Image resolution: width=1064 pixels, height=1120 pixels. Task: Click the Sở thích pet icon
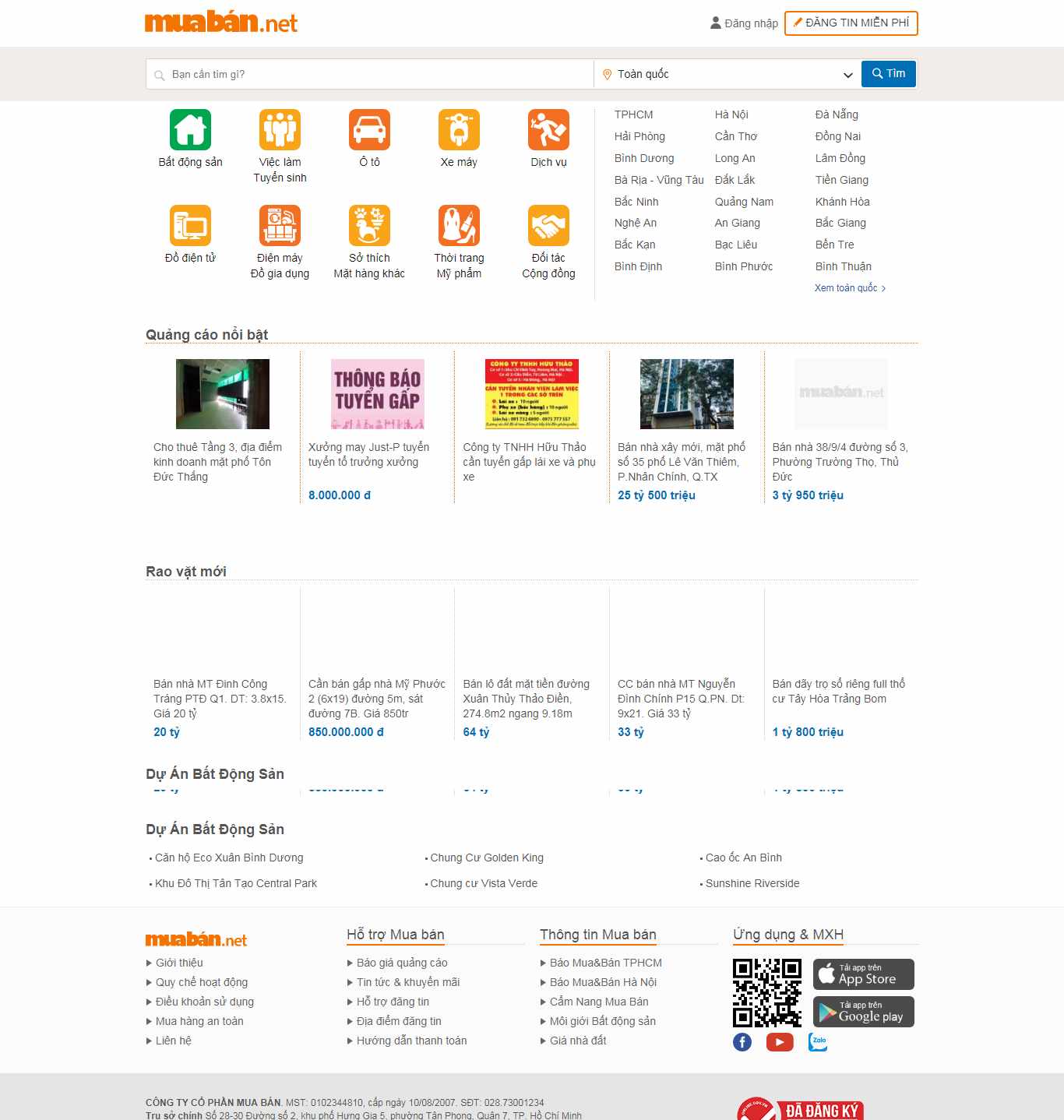[x=370, y=226]
